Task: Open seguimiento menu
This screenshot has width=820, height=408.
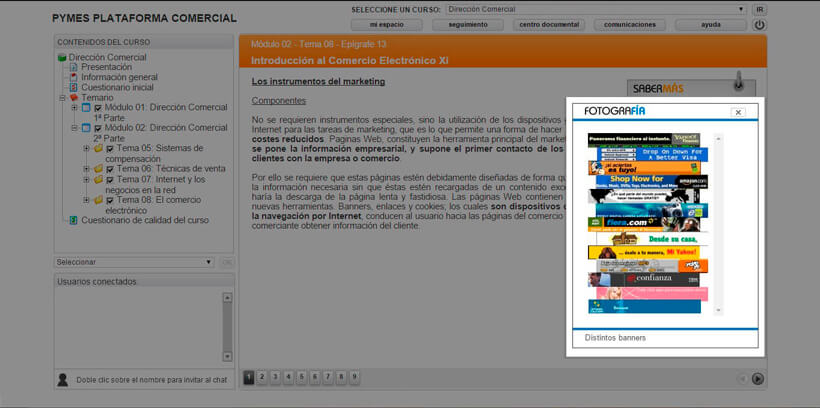Action: pyautogui.click(x=468, y=25)
